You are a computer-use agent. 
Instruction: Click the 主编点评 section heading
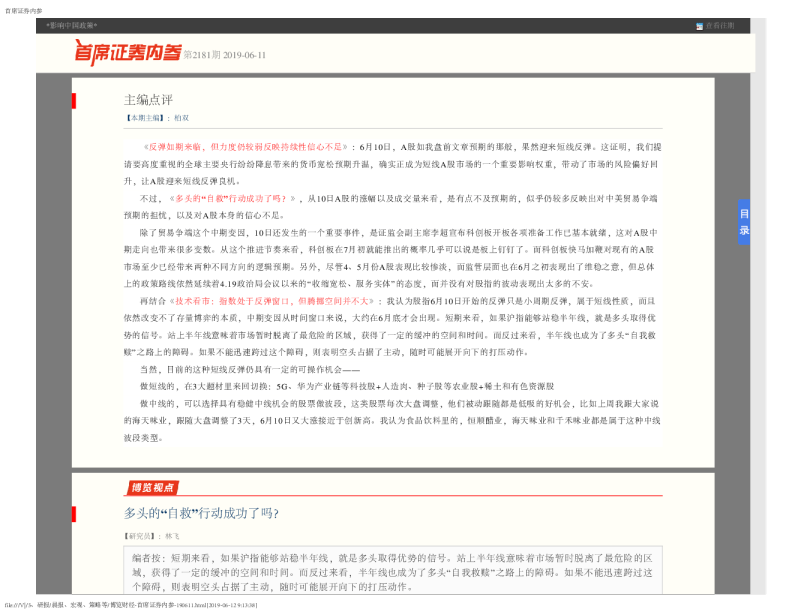[148, 100]
